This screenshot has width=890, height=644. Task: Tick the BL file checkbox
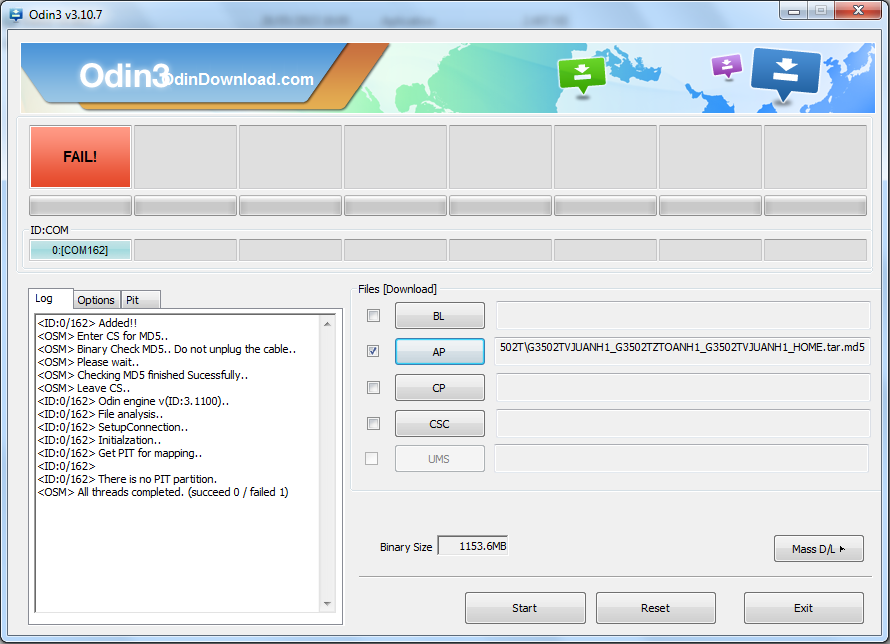click(373, 315)
